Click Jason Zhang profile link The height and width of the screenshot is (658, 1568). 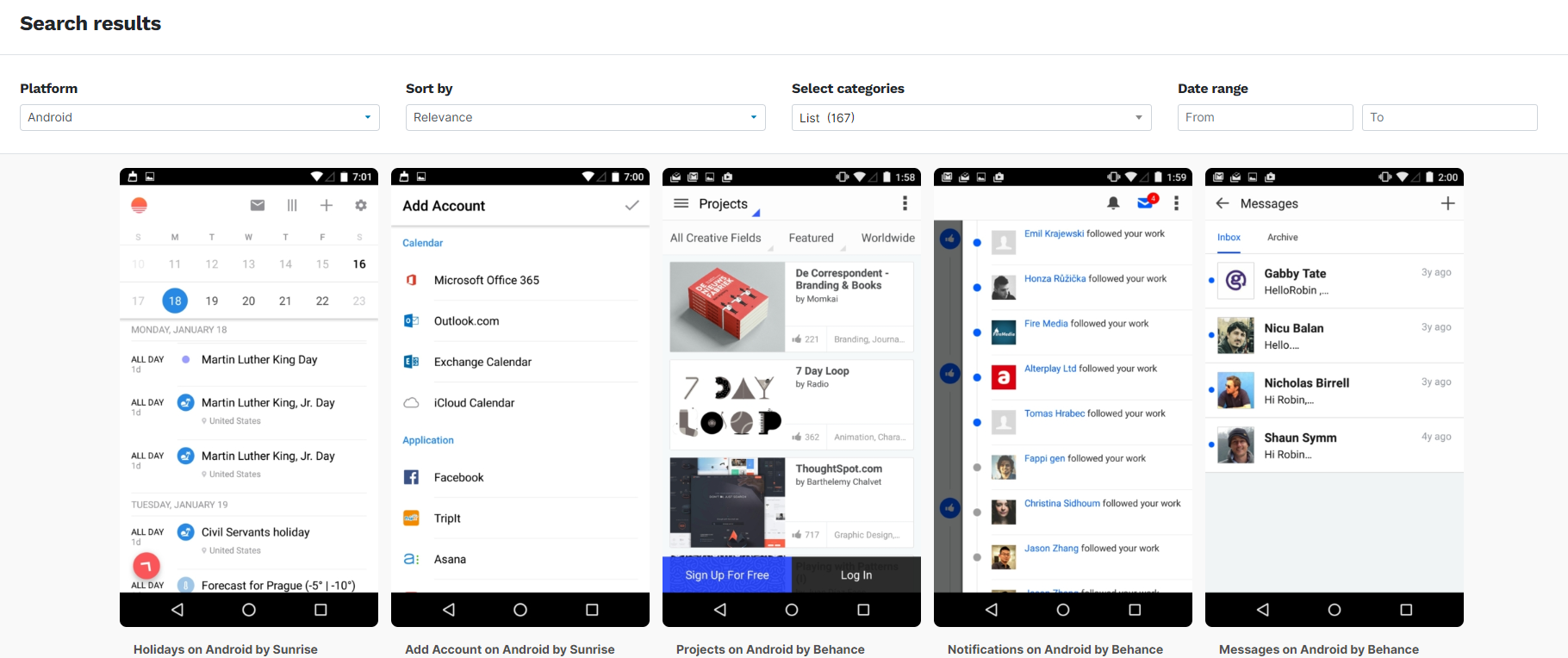pos(1051,549)
